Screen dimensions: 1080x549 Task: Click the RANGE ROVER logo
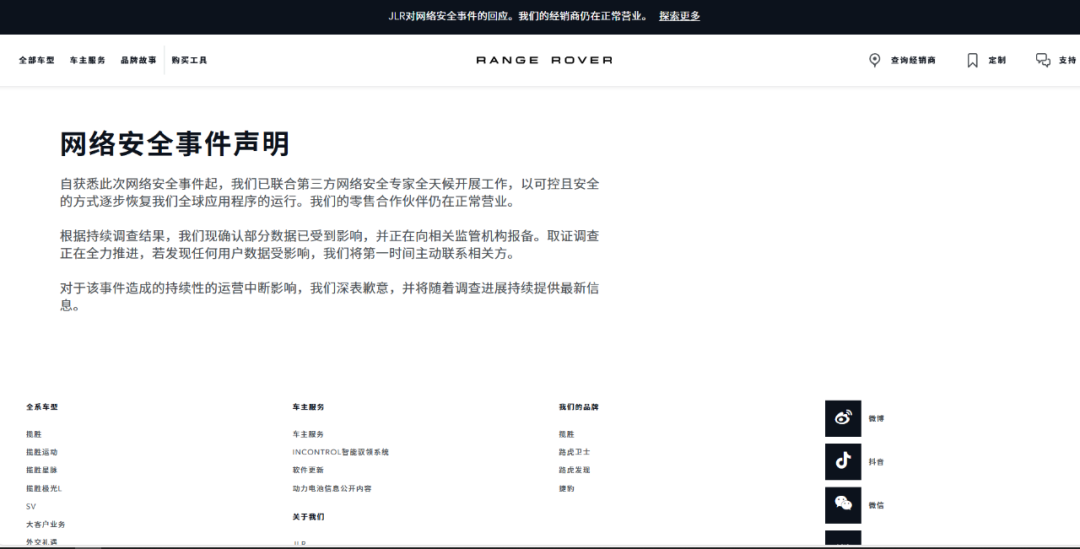544,60
